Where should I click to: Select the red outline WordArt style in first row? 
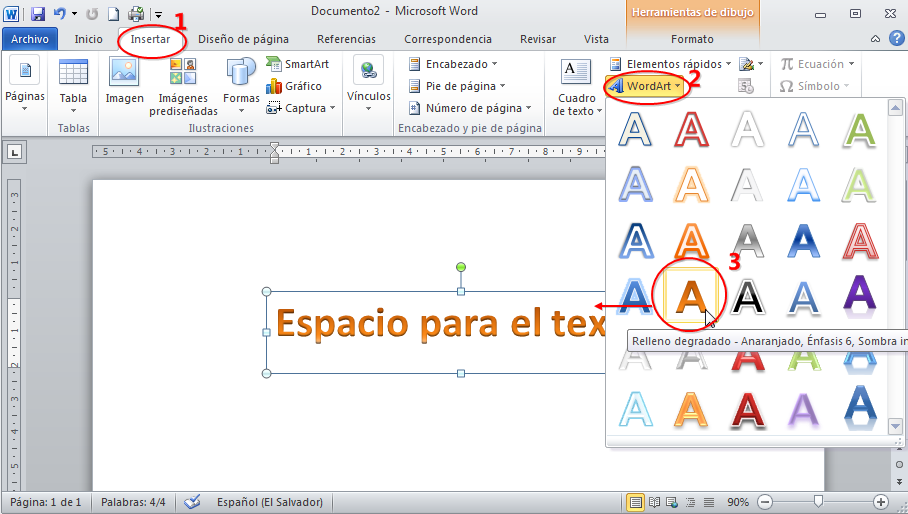click(x=691, y=129)
